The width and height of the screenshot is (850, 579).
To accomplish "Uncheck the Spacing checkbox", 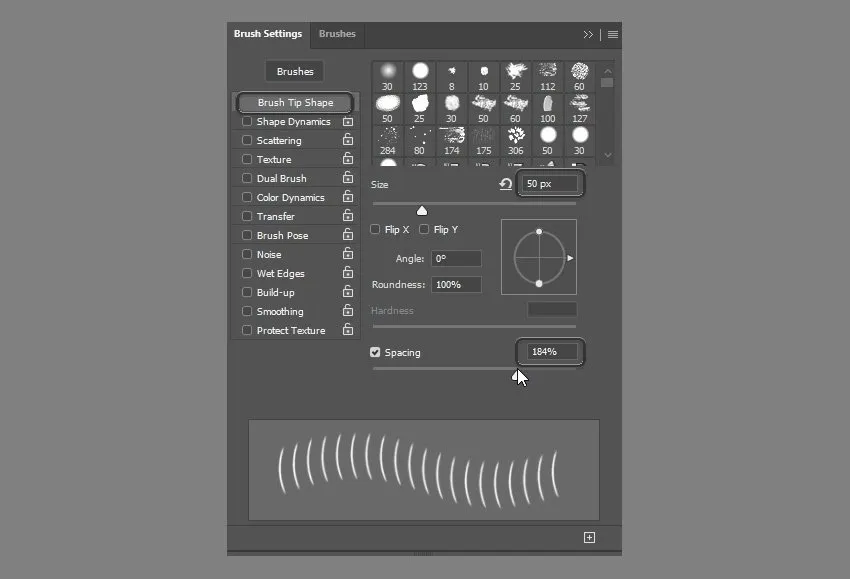I will [x=376, y=353].
